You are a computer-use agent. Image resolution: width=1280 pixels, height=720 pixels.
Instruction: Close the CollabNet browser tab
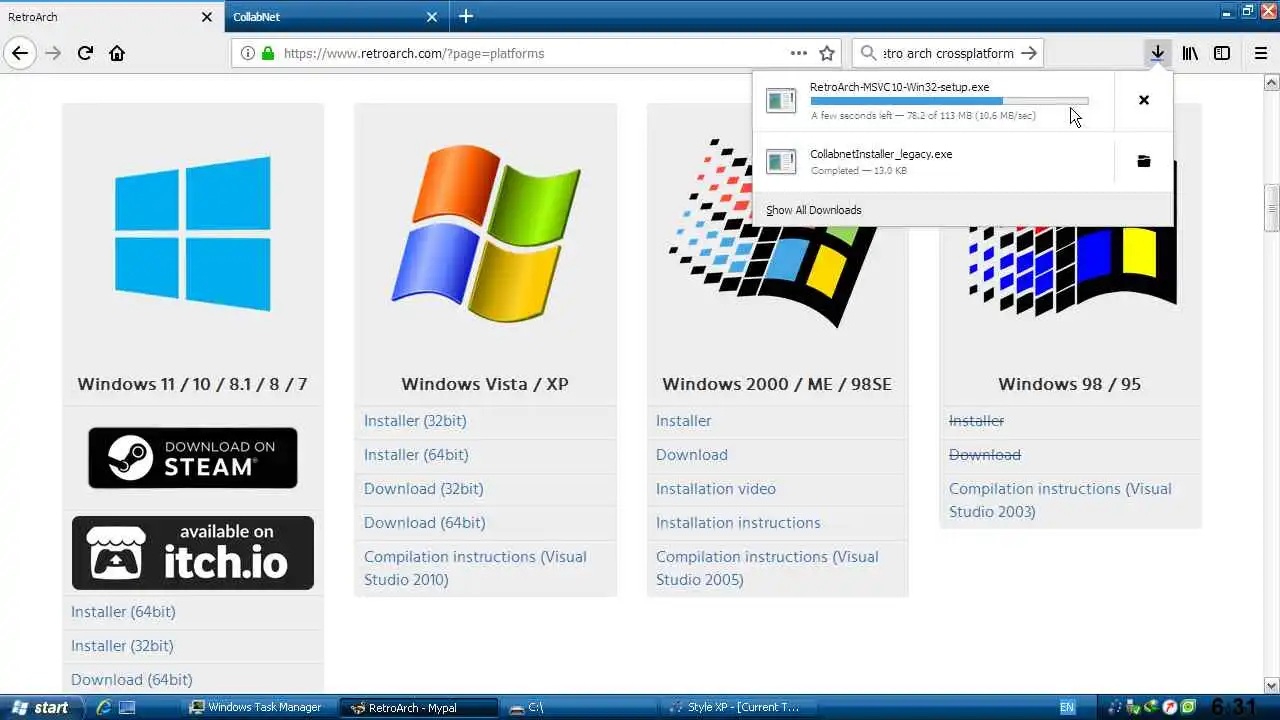click(432, 17)
